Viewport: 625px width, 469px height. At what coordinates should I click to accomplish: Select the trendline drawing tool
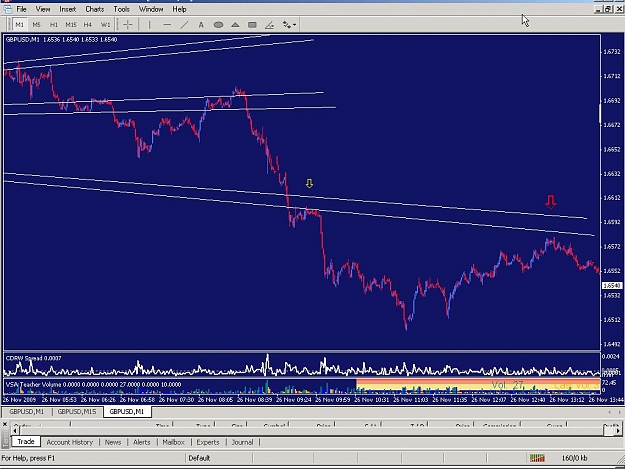point(184,25)
